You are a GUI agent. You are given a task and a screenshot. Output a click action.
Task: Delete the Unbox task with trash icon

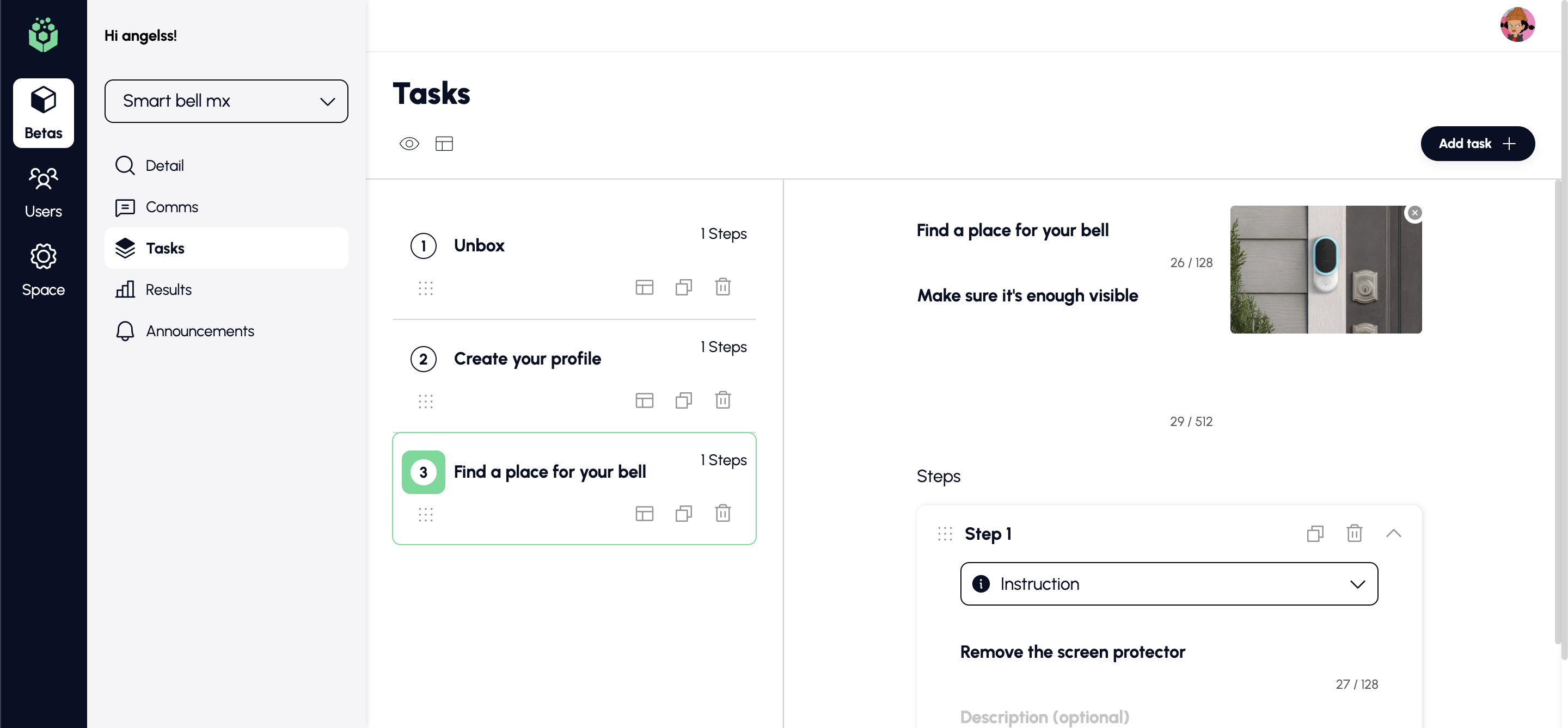tap(722, 287)
